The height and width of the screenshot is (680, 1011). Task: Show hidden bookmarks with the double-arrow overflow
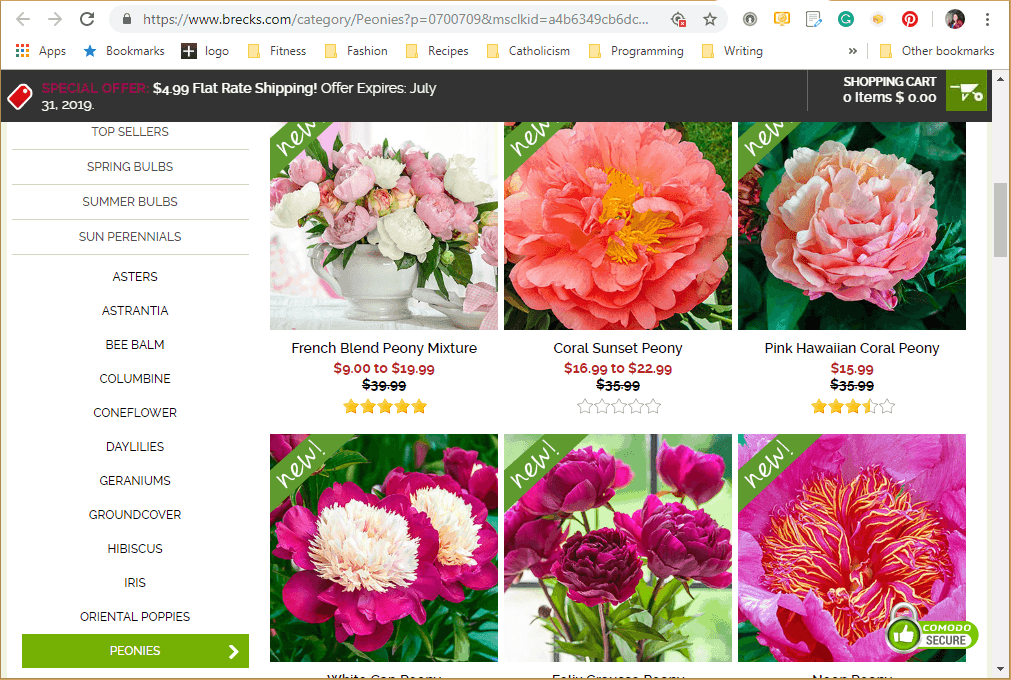pos(852,50)
